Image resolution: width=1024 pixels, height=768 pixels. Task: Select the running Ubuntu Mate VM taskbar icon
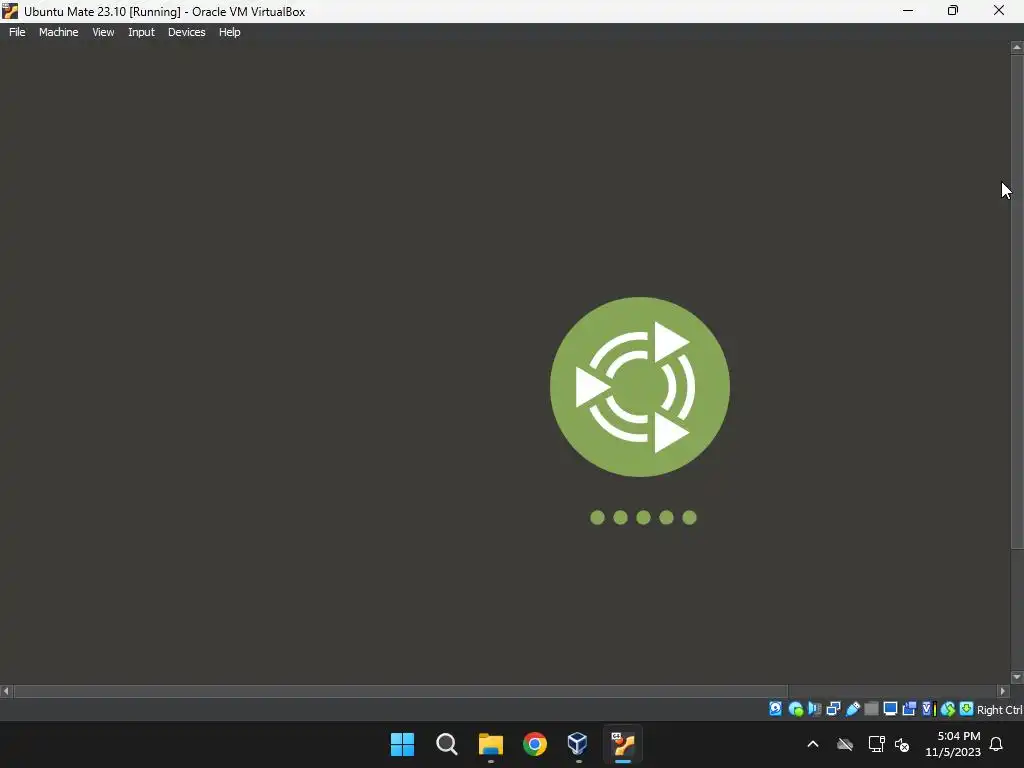point(622,744)
